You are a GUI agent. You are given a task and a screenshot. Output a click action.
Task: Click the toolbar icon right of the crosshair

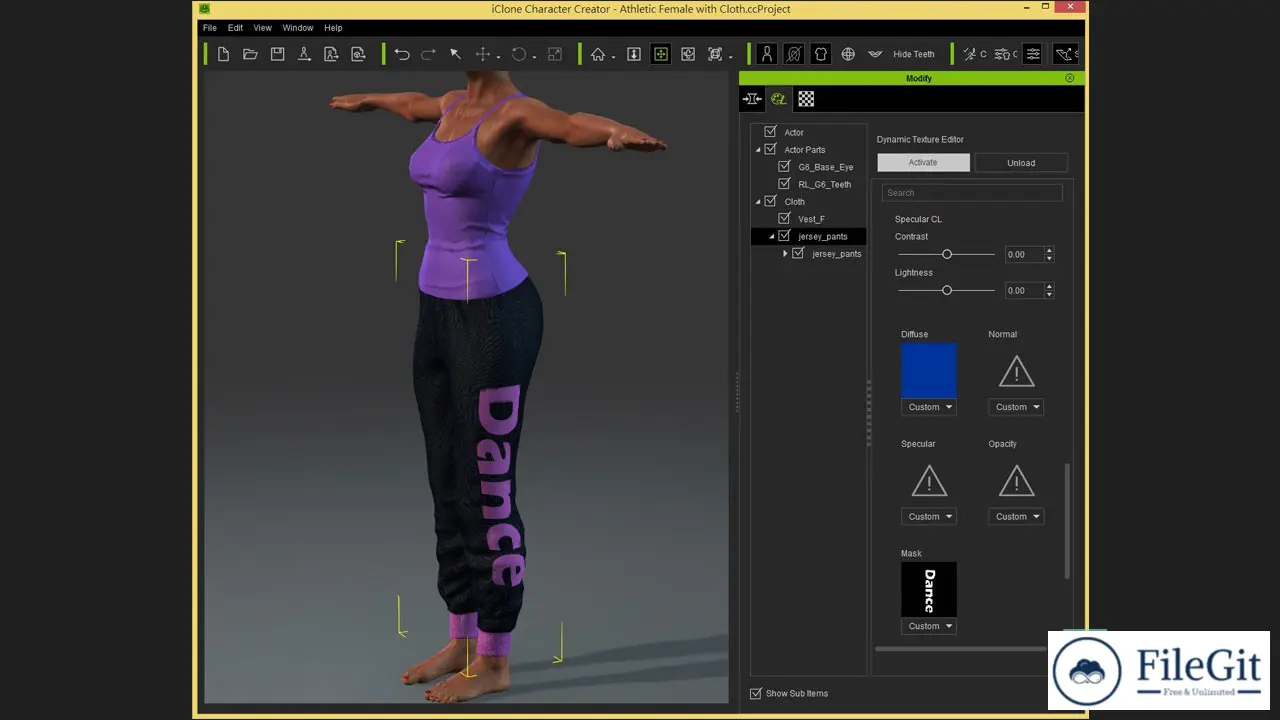point(688,54)
